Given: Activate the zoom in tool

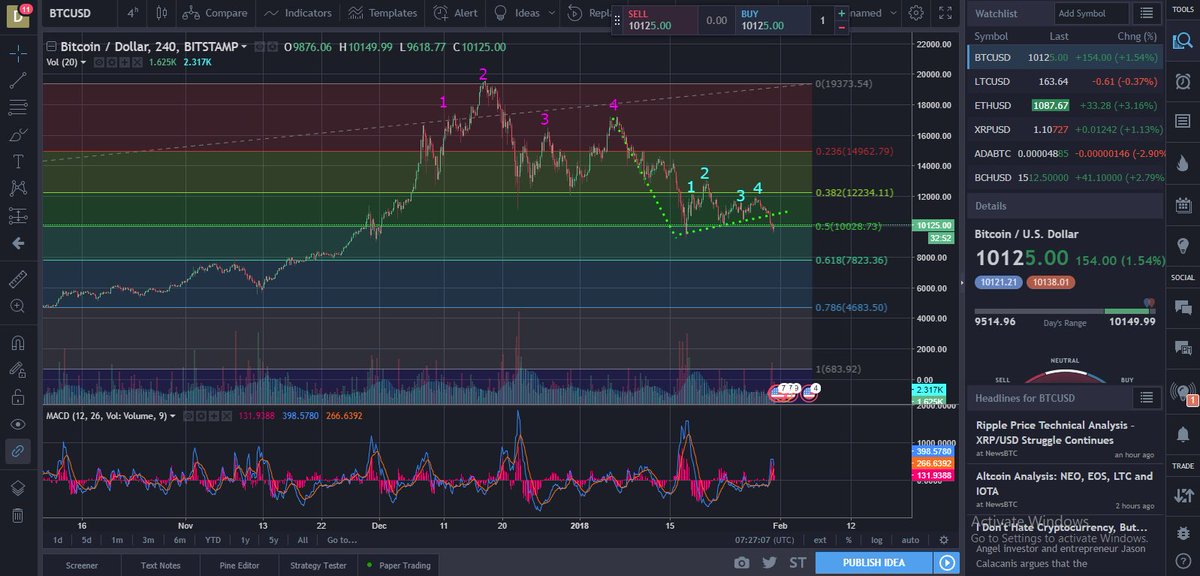Looking at the screenshot, I should [x=17, y=306].
